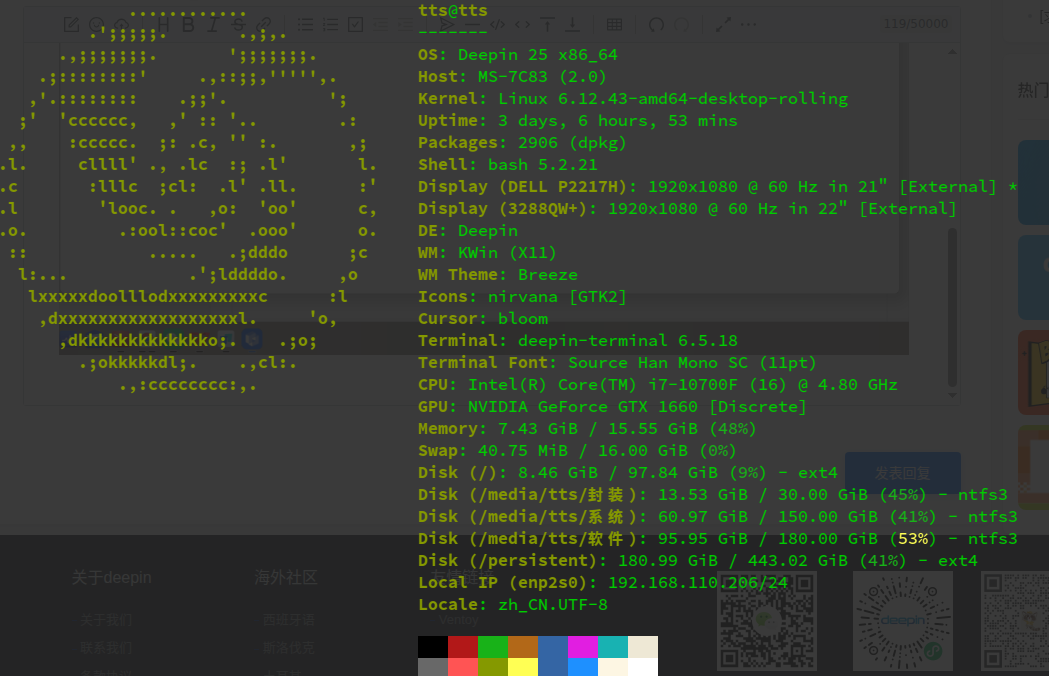The height and width of the screenshot is (676, 1049).
Task: Click the "OS: Deepin 25 x86_64" line
Action: point(518,55)
